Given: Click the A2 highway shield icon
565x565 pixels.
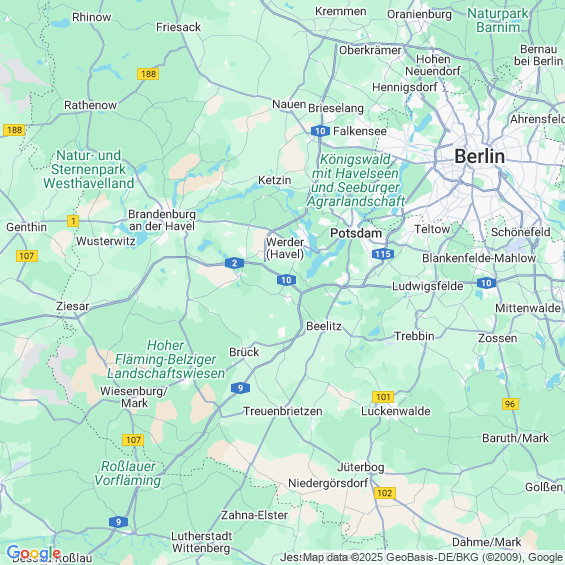Looking at the screenshot, I should [234, 263].
